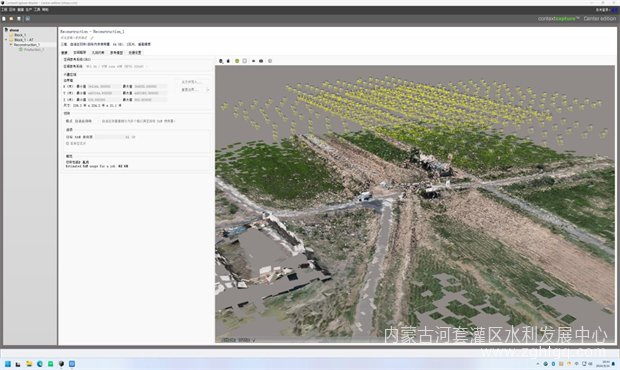620x370 pixels.
Task: Open the arrow beside the reset bounds button
Action: pyautogui.click(x=208, y=90)
